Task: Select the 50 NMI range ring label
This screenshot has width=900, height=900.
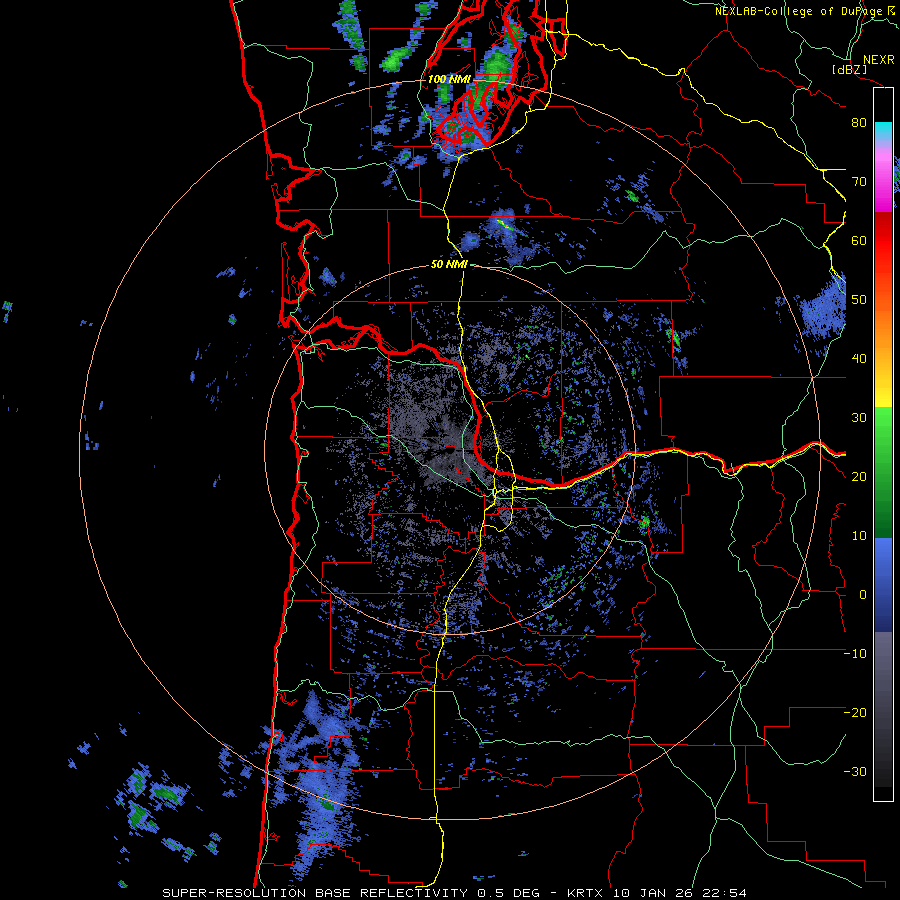Action: pos(449,264)
